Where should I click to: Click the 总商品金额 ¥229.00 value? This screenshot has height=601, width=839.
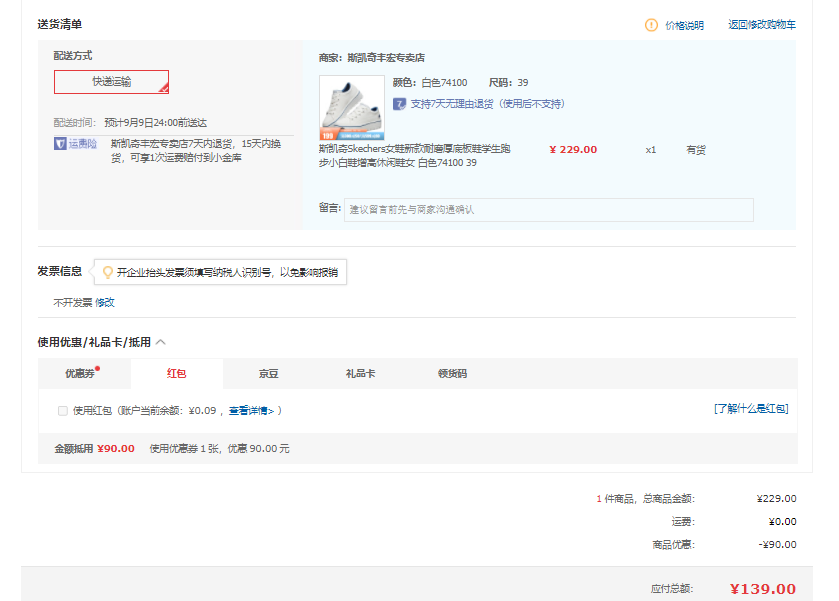point(776,498)
